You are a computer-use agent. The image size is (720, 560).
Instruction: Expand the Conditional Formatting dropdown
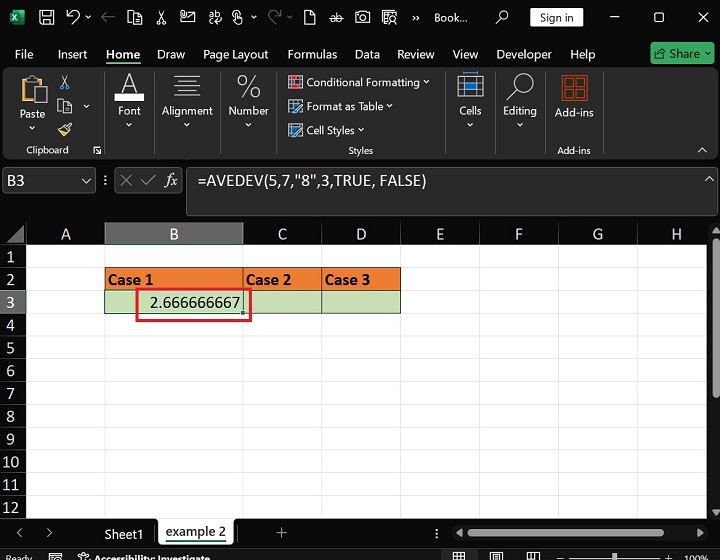point(359,82)
